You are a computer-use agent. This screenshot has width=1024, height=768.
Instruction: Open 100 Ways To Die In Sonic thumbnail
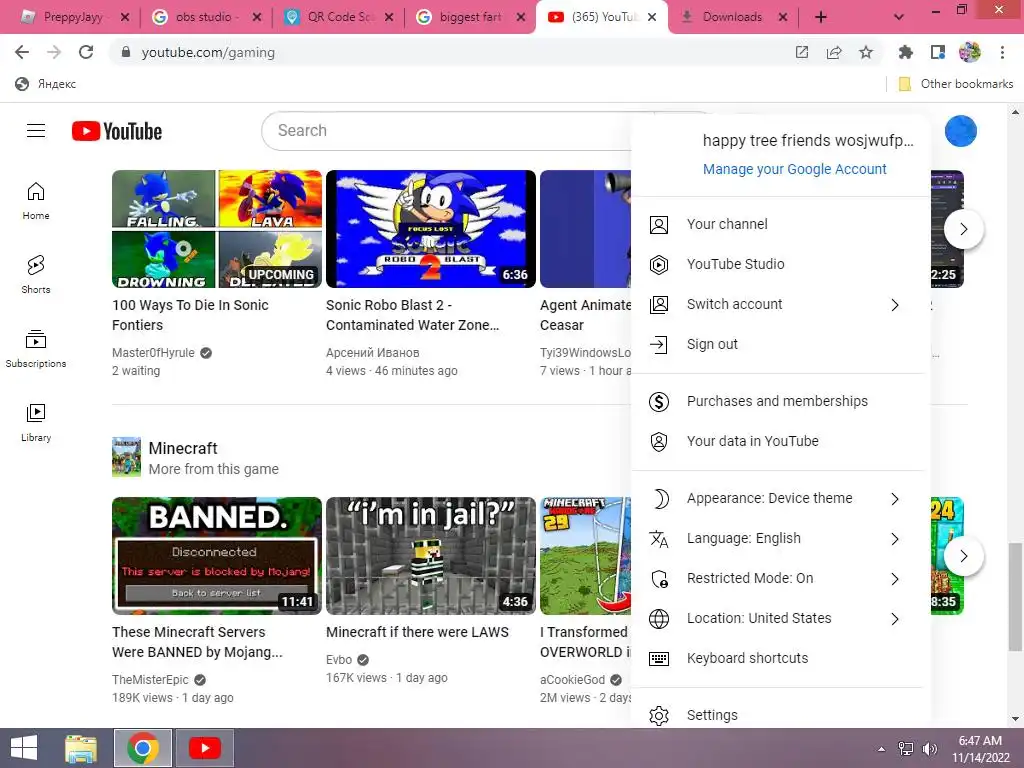click(217, 229)
